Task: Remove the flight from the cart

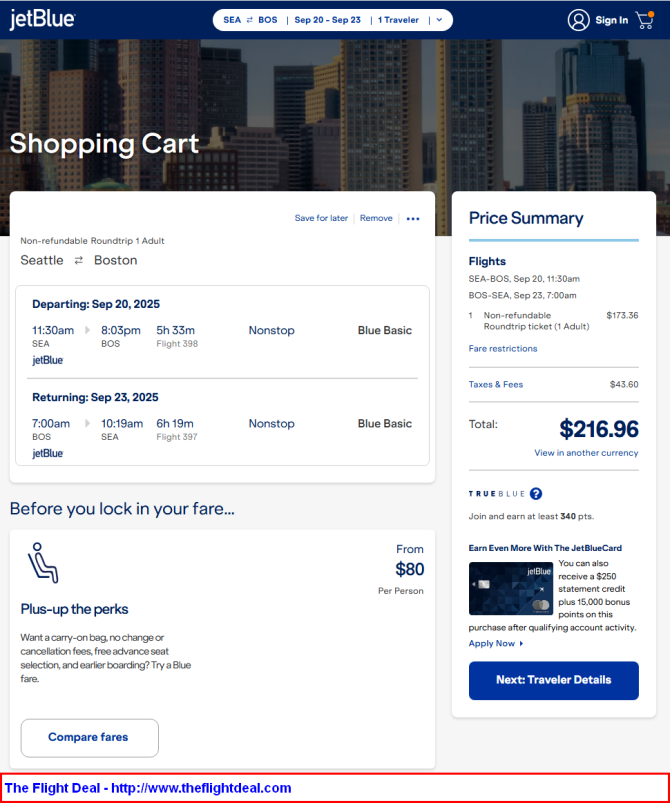Action: [x=376, y=218]
